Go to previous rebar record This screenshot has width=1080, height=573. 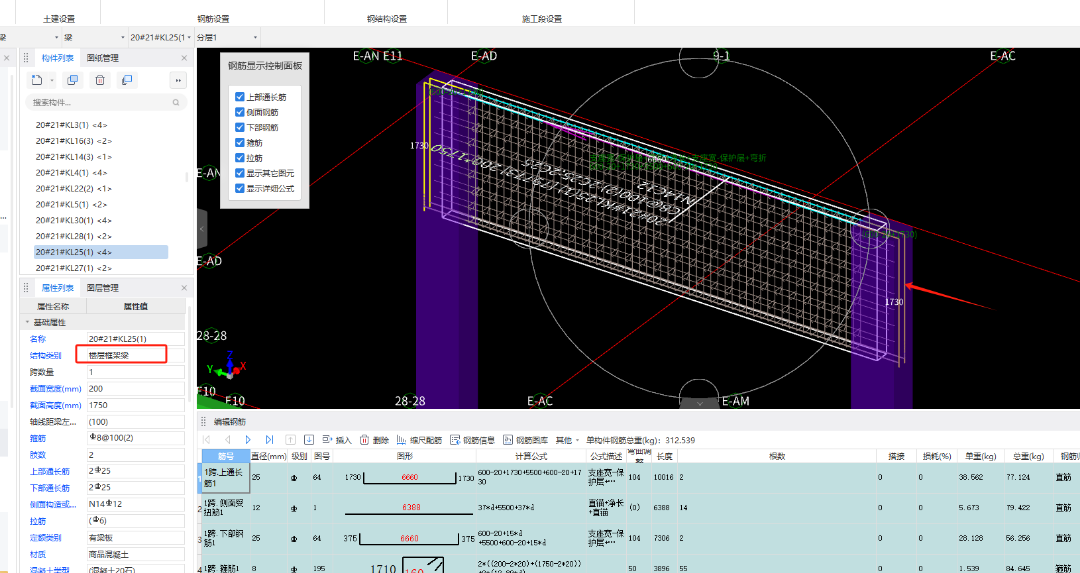[227, 439]
